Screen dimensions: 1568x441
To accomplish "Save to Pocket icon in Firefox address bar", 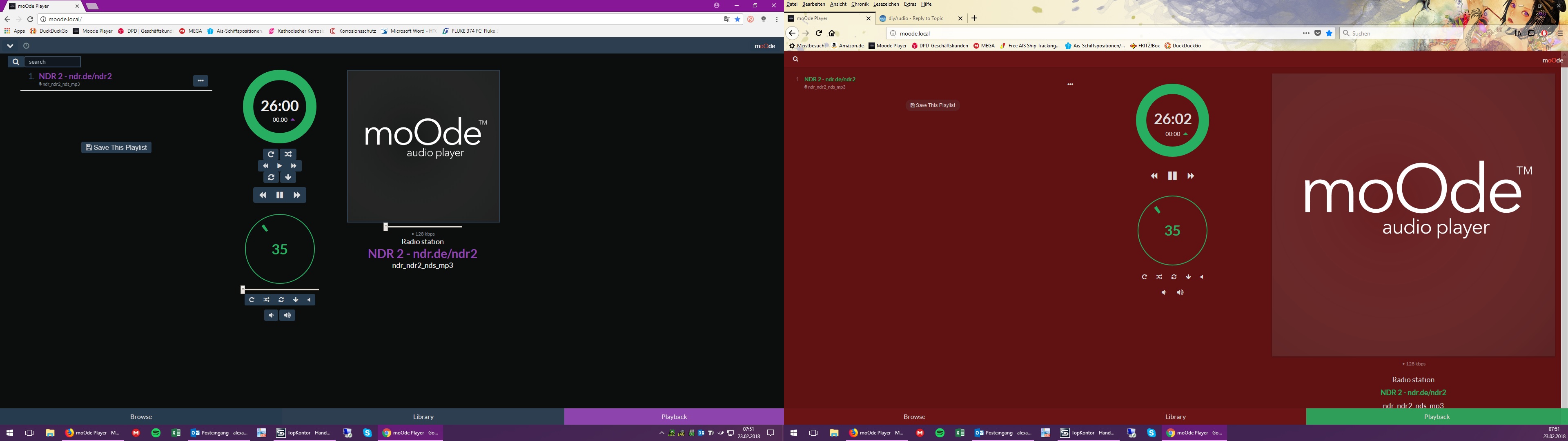I will pyautogui.click(x=1318, y=33).
